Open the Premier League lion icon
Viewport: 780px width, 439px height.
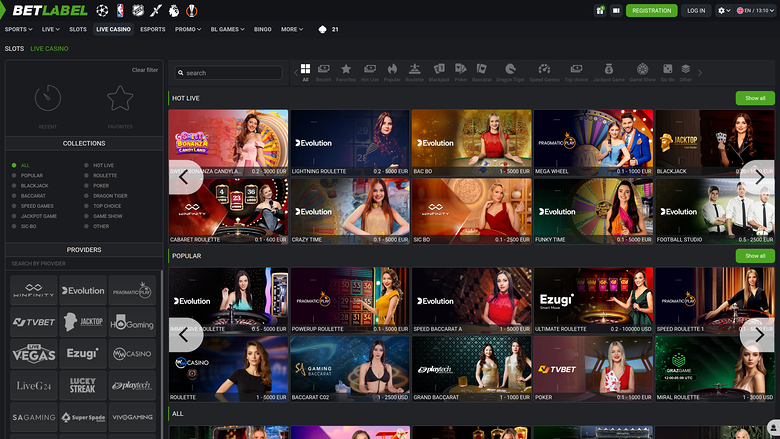(174, 10)
